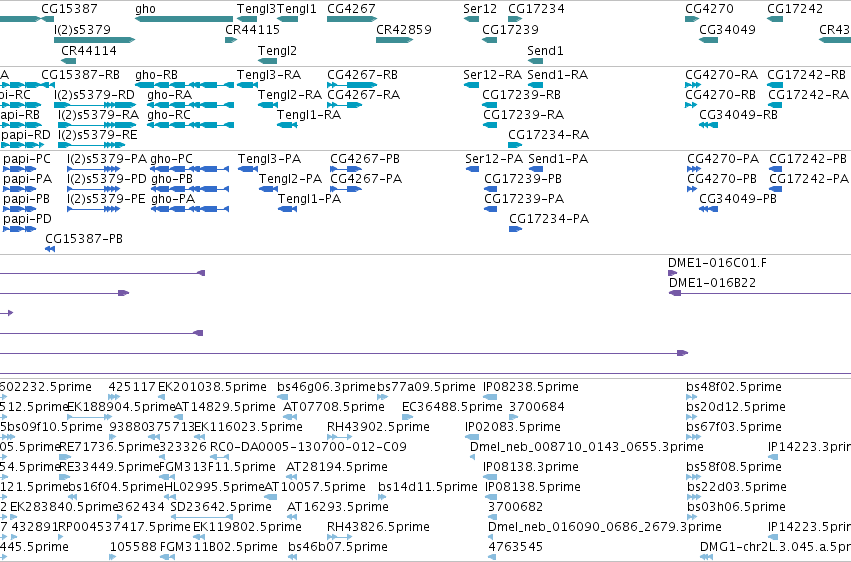Select the EC36488.5prime EST label
The image size is (851, 562).
coord(452,407)
